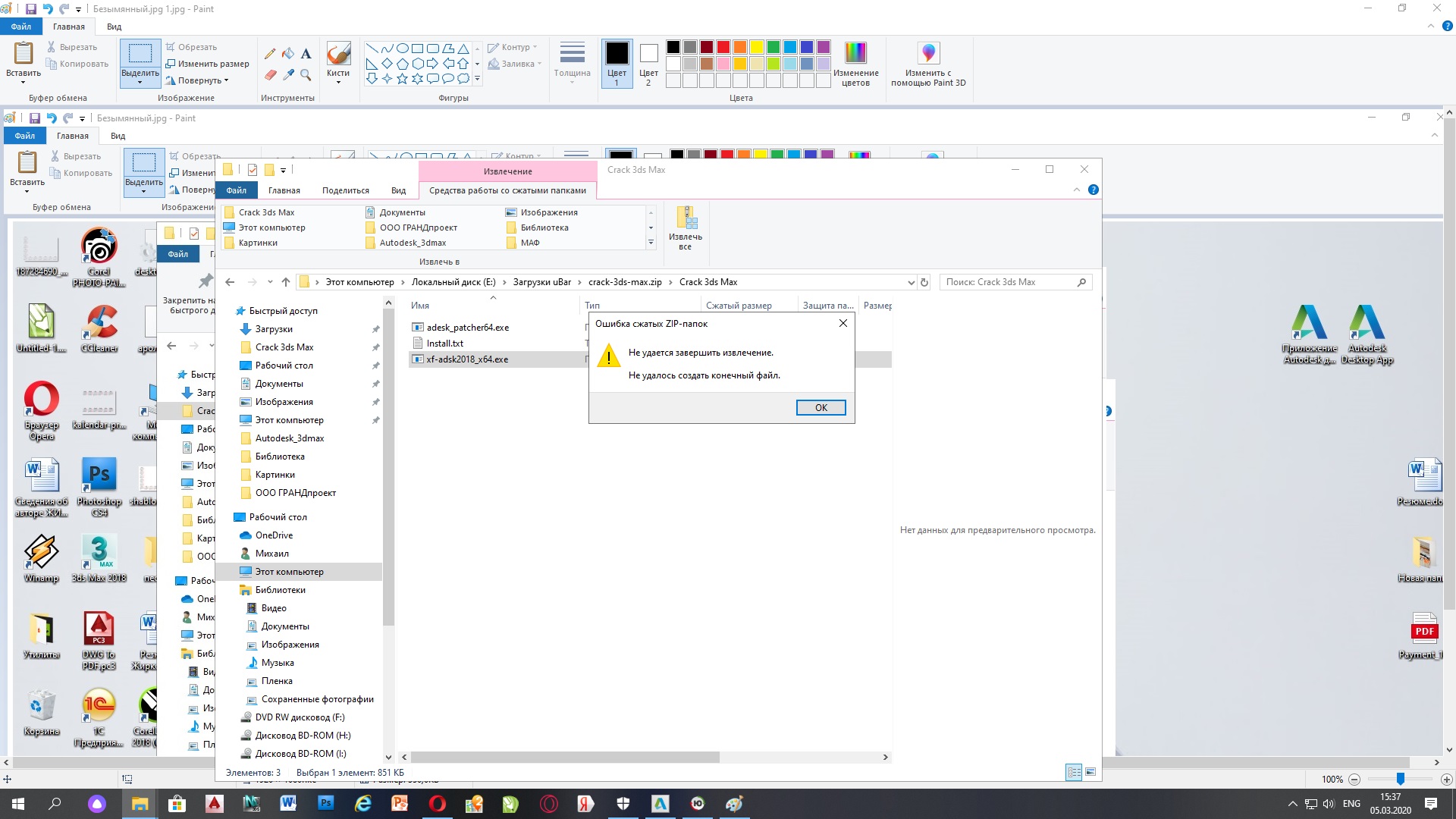Select the Text tool (letter A)

click(x=306, y=54)
